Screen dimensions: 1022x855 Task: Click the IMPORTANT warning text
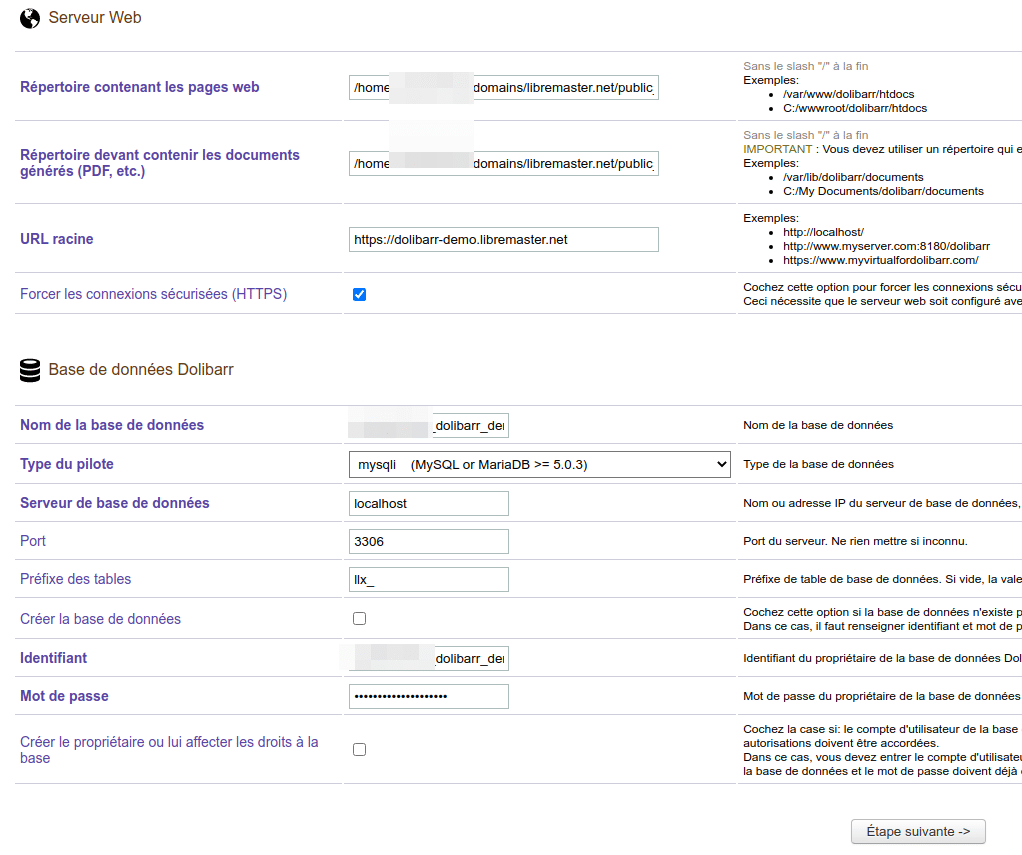point(778,149)
